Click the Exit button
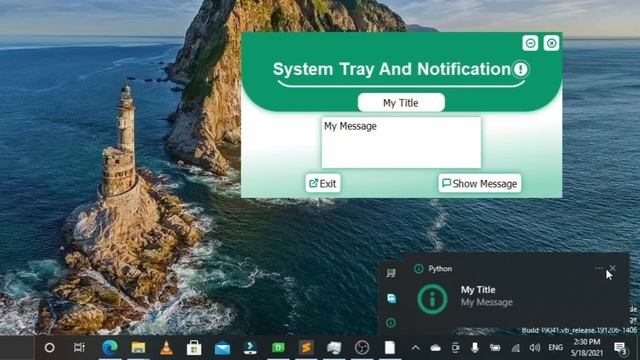Viewport: 640px width, 360px height. click(323, 183)
